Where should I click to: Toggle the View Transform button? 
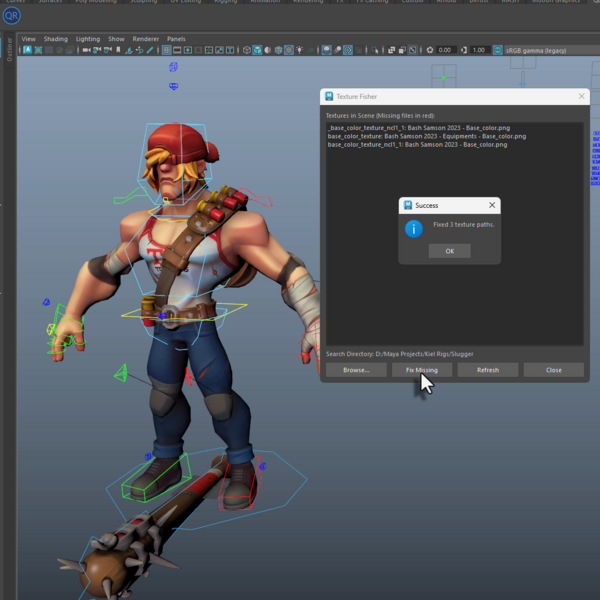pos(497,50)
